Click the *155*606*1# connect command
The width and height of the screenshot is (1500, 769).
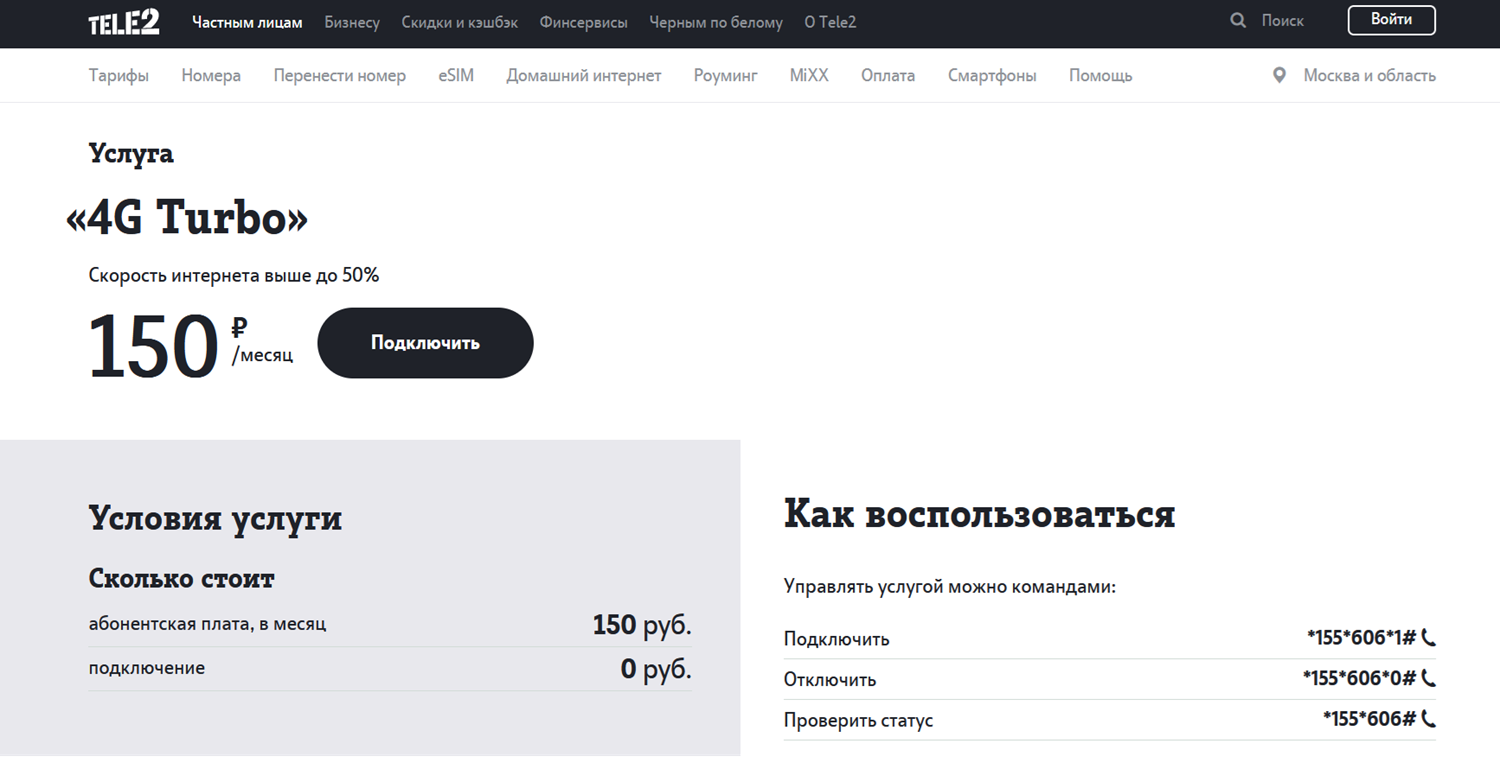tap(1361, 638)
